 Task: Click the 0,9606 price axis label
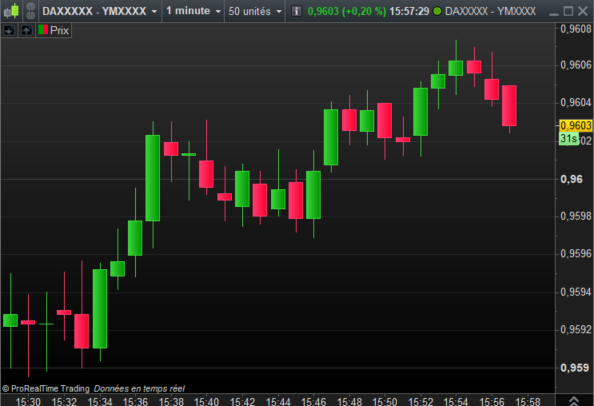pos(576,65)
